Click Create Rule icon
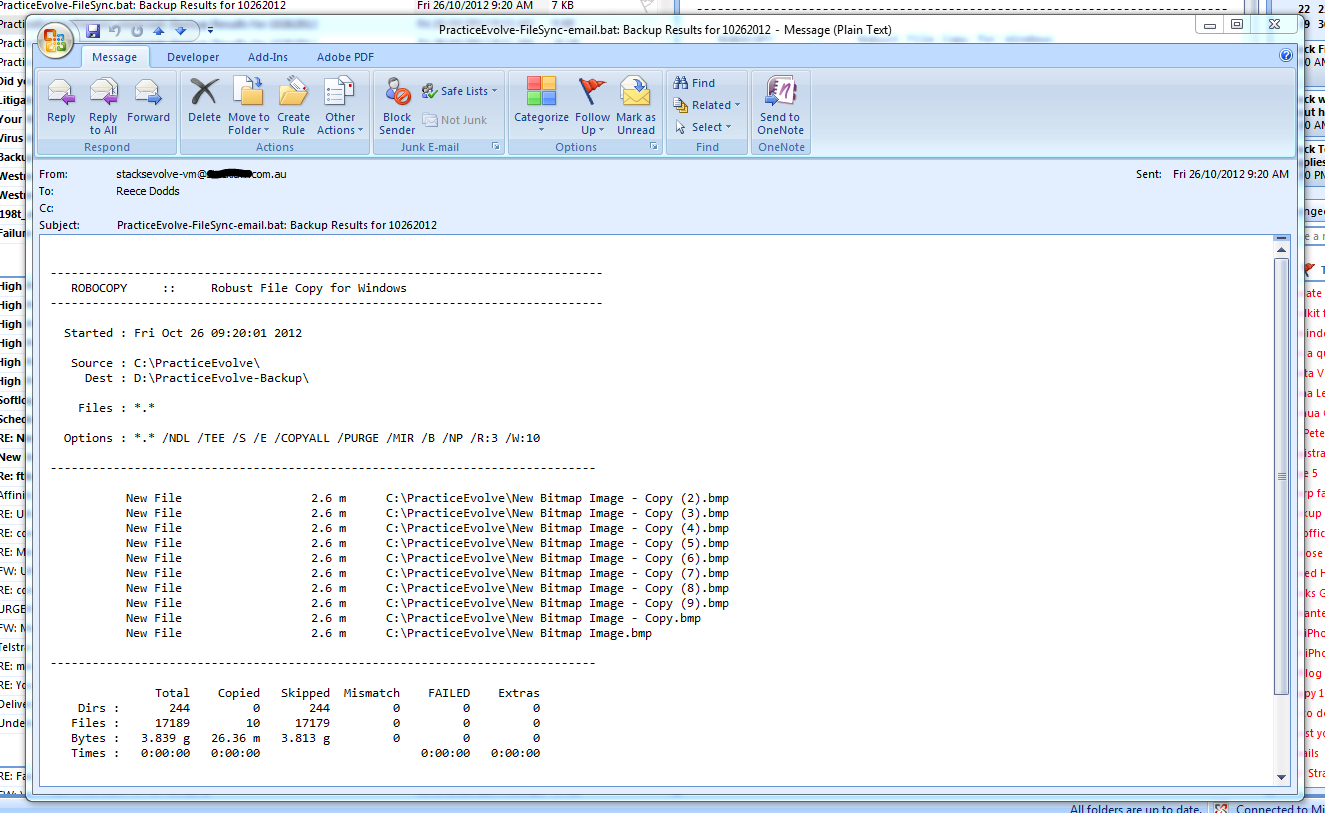 (293, 105)
